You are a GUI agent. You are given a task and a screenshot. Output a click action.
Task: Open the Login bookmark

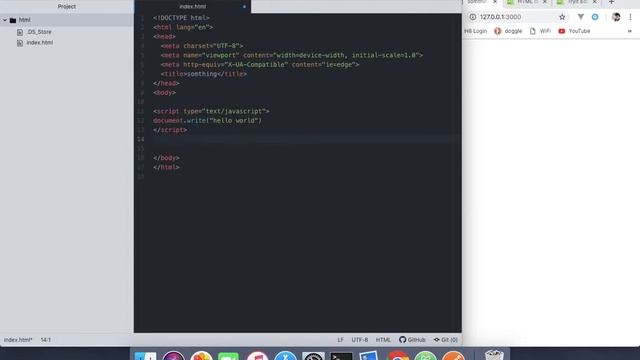476,31
